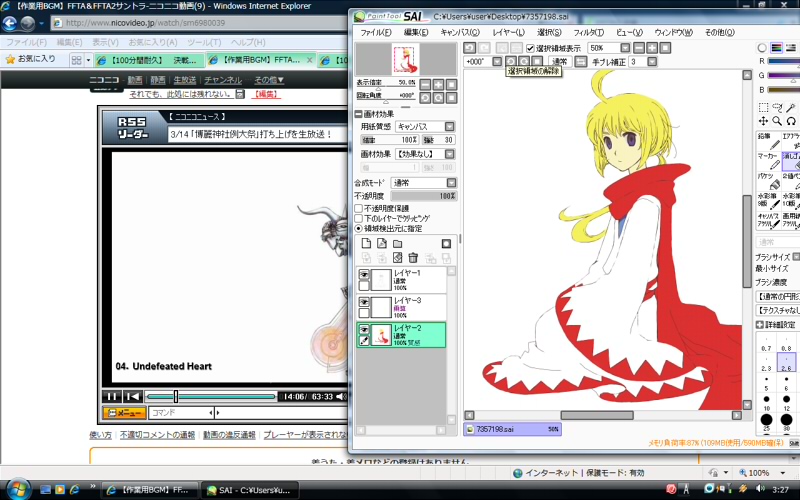Open SAI's ファイル(F) menu
Viewport: 800px width, 500px height.
[376, 33]
